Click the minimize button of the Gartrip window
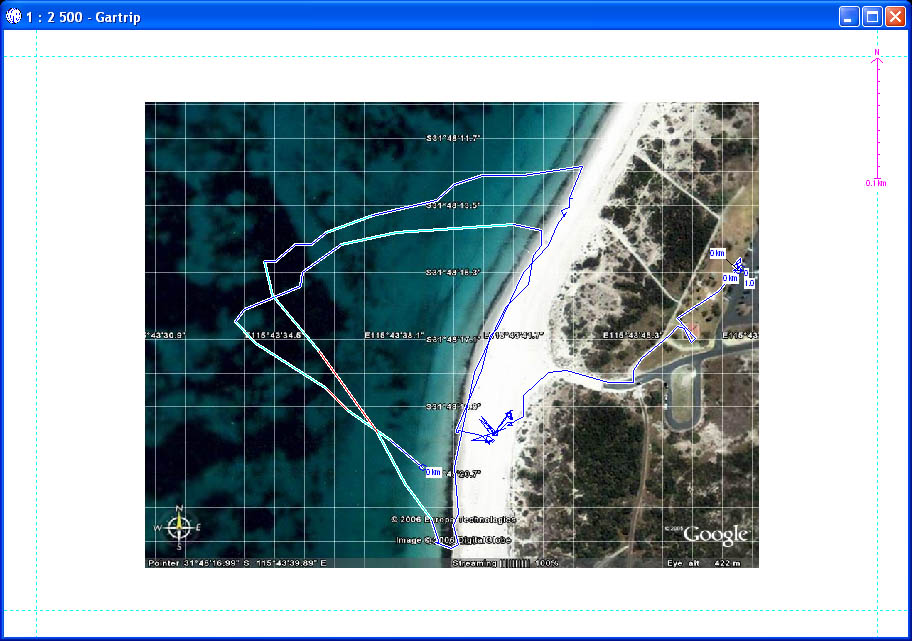Image resolution: width=912 pixels, height=641 pixels. [847, 16]
